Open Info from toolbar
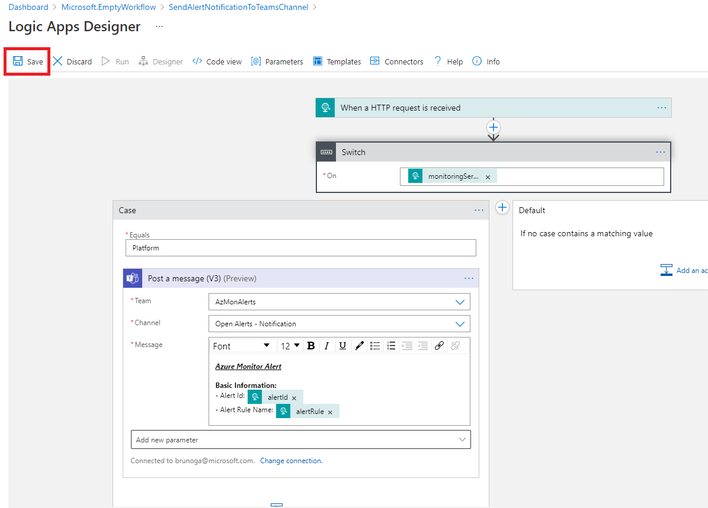This screenshot has height=508, width=708. 486,61
